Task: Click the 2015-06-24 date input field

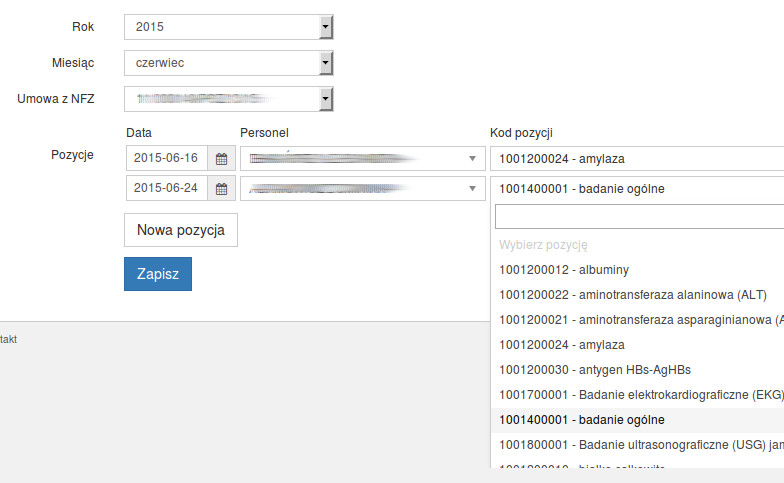Action: pos(166,188)
